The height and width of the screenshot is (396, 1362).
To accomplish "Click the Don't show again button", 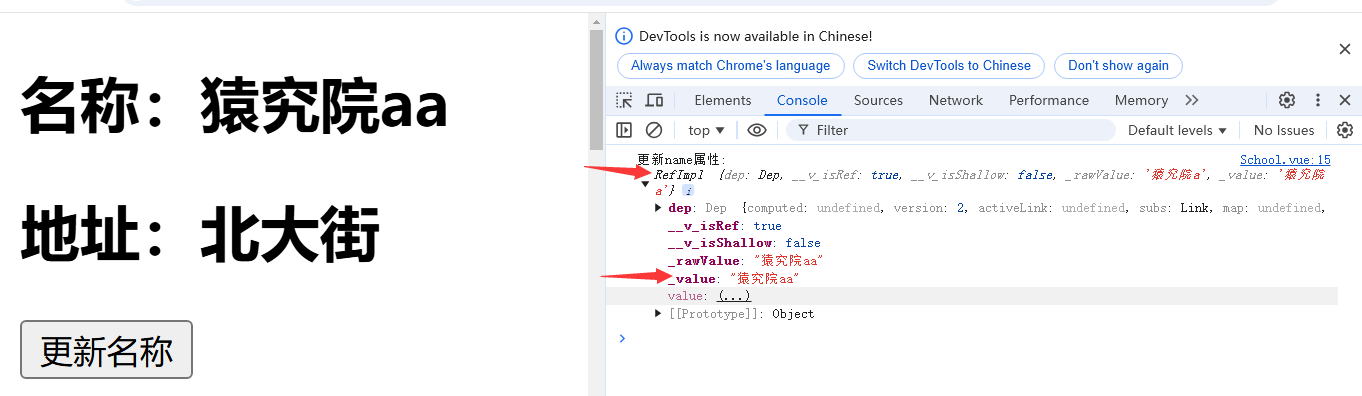I will pos(1118,66).
